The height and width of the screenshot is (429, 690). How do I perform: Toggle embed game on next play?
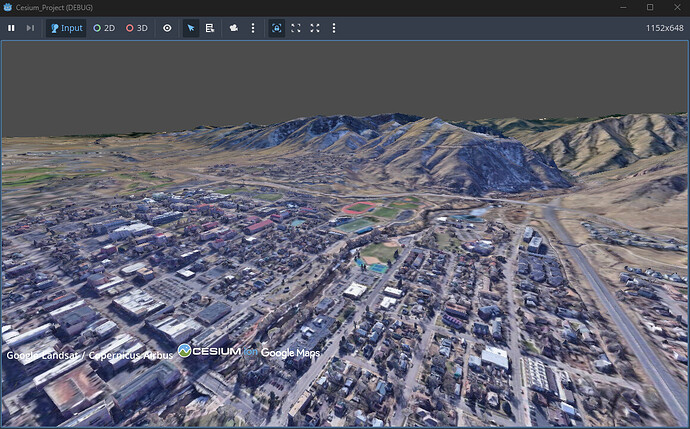[277, 28]
